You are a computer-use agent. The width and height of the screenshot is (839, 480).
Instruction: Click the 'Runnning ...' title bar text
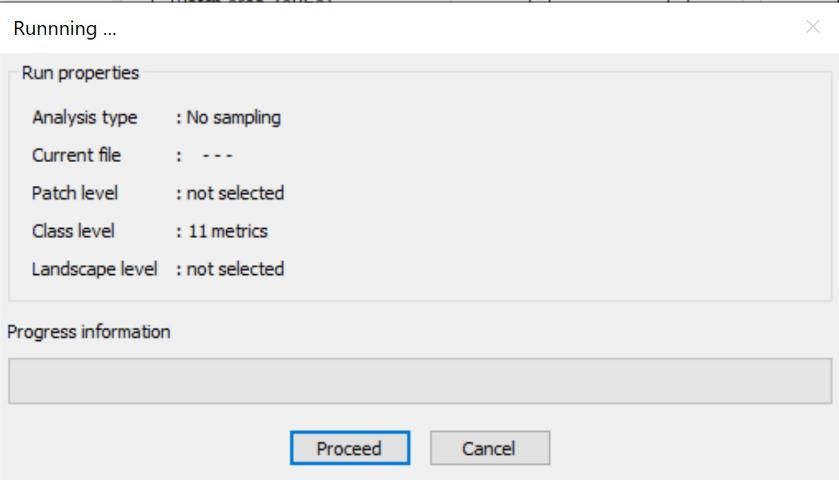[64, 28]
